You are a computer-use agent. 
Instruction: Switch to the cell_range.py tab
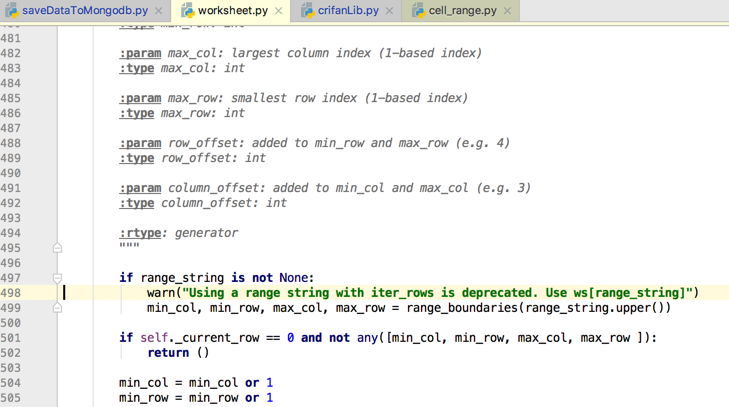point(462,10)
